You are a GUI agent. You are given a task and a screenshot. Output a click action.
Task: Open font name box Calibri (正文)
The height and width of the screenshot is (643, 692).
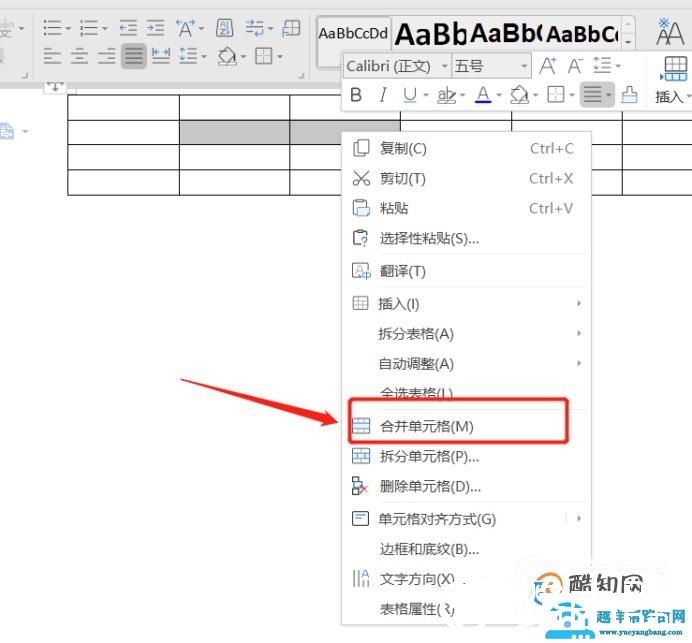coord(397,66)
